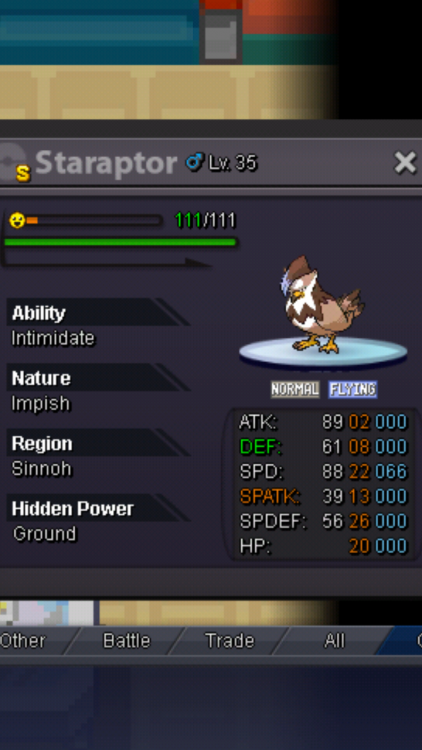The width and height of the screenshot is (422, 750).
Task: Click the happiness smiley face icon
Action: (17, 220)
